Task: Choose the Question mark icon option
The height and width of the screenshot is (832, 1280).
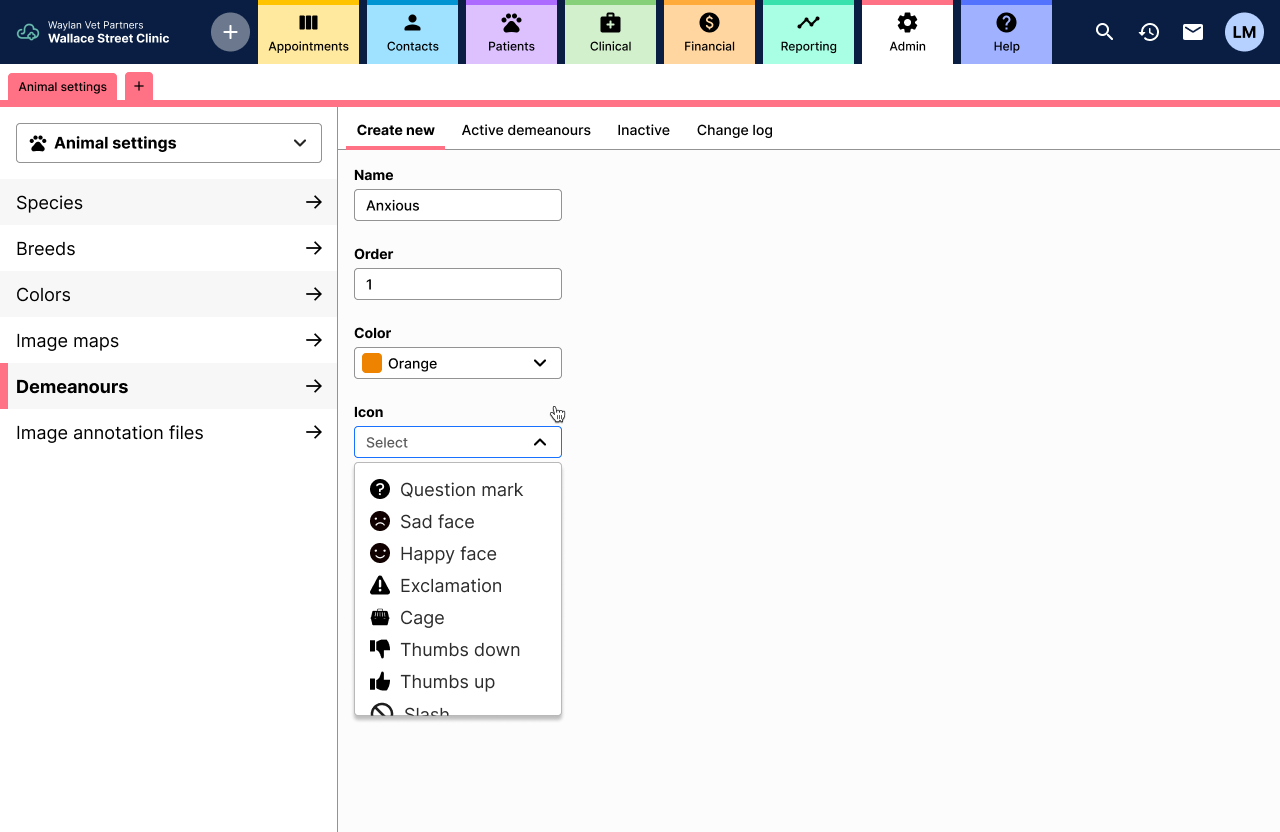Action: pyautogui.click(x=458, y=489)
